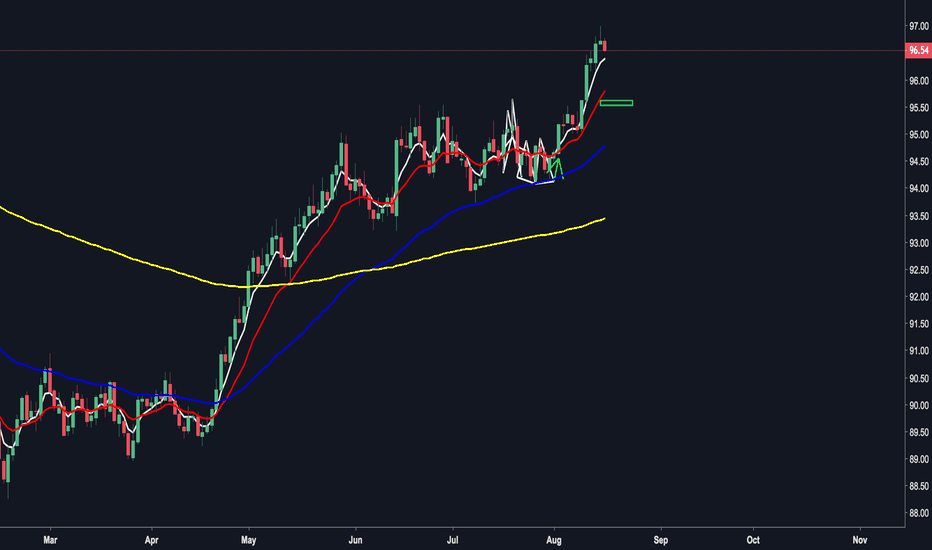Image resolution: width=932 pixels, height=550 pixels.
Task: Click the 88.50 price axis label
Action: (x=919, y=486)
